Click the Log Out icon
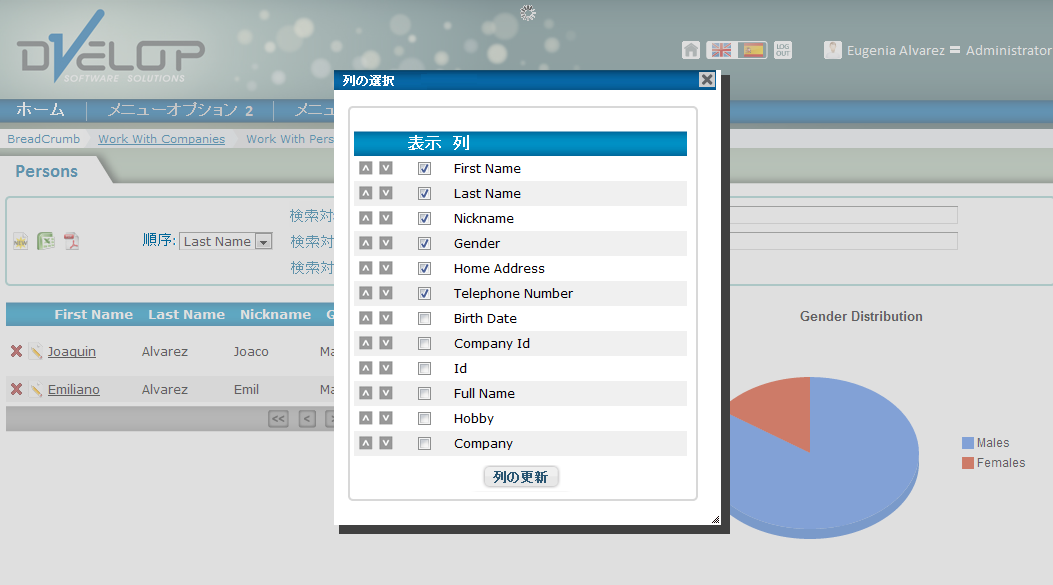 (782, 50)
